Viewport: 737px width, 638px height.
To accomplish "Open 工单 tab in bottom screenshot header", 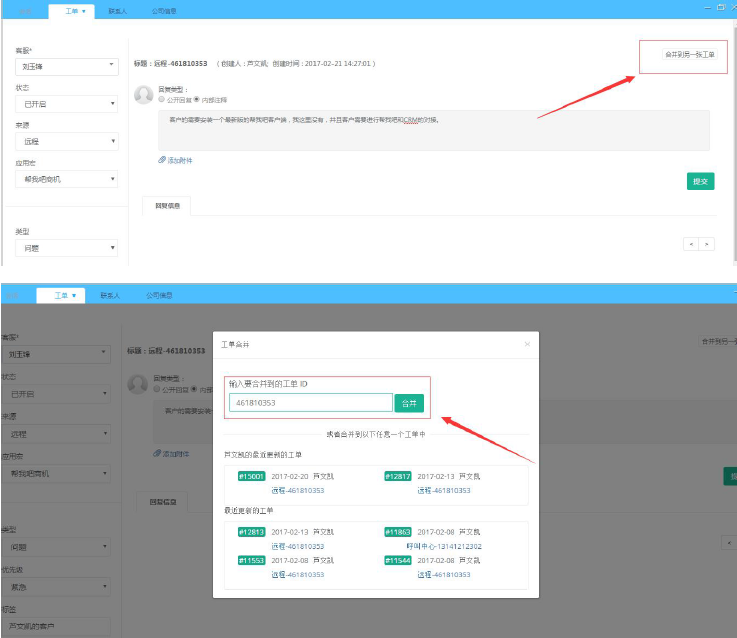I will point(61,295).
